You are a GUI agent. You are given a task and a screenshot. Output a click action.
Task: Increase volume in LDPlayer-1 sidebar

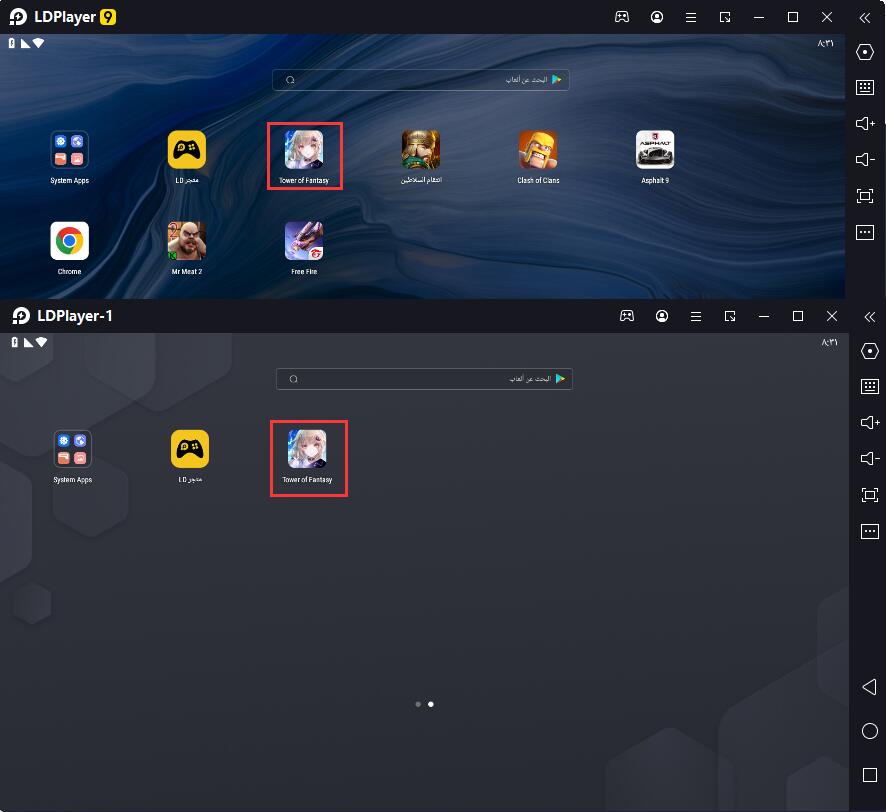tap(870, 422)
